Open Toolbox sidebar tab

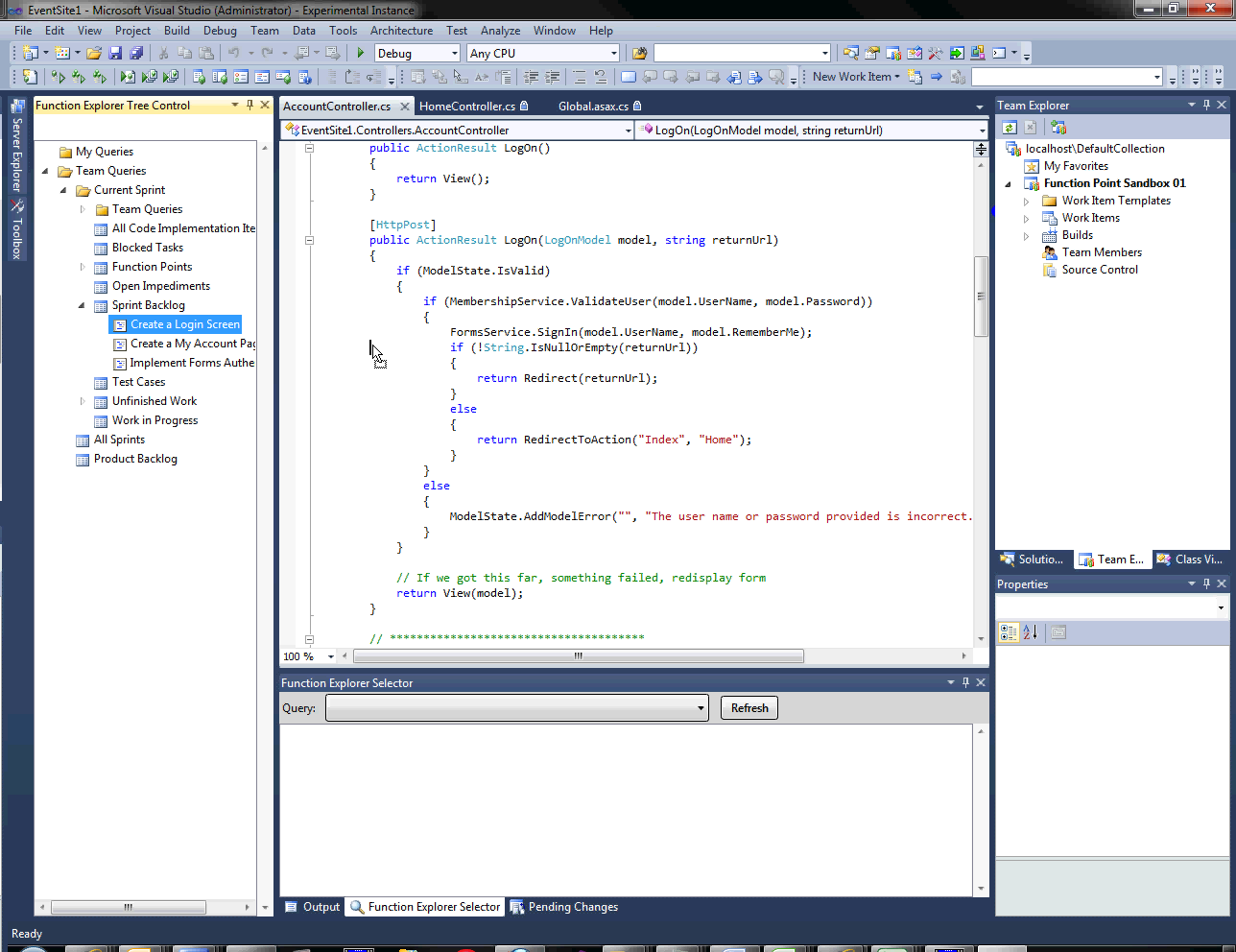point(16,229)
